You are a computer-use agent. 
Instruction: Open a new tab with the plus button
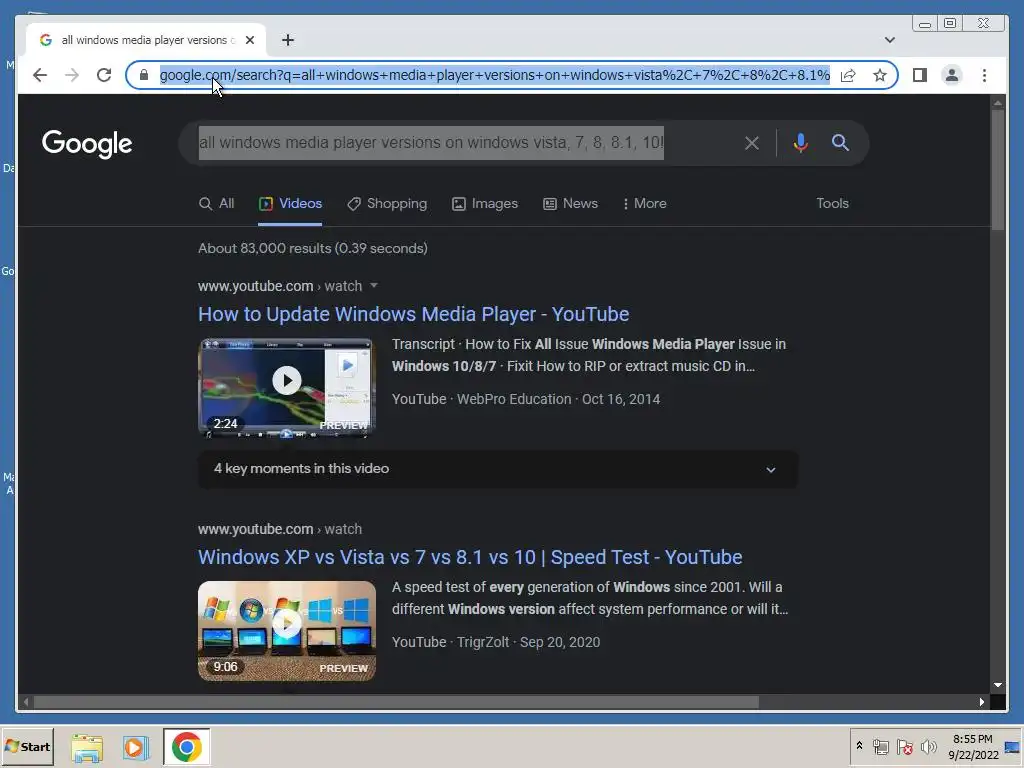[287, 40]
